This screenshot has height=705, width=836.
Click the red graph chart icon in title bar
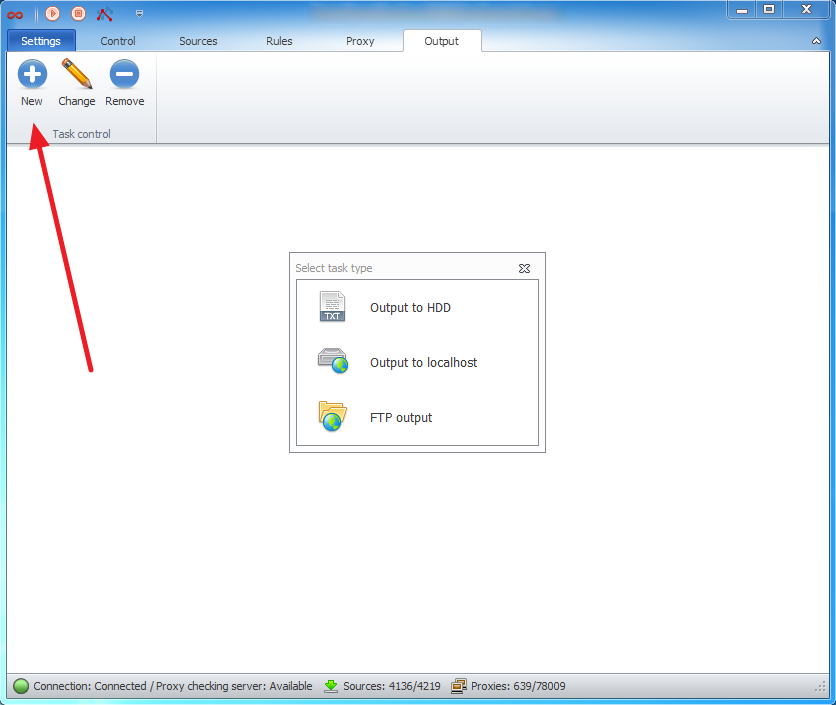pos(104,14)
